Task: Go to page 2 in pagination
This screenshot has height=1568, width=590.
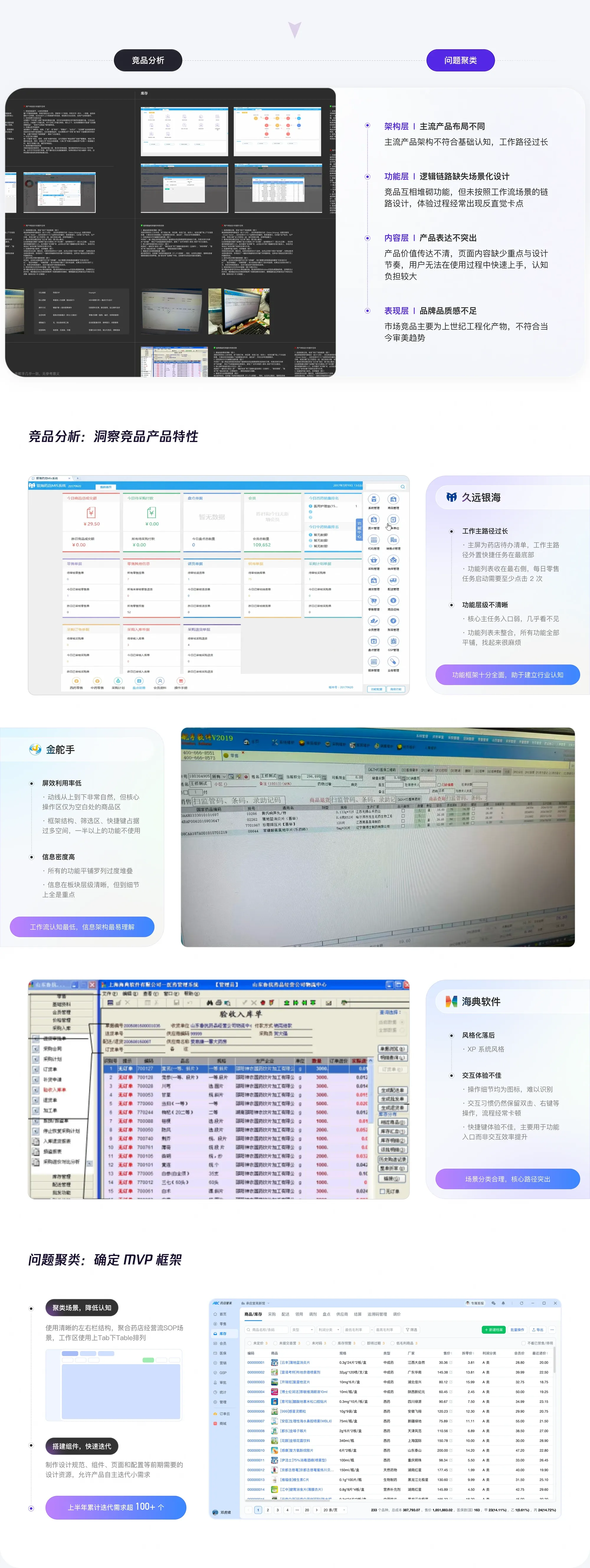Action: 268,1510
